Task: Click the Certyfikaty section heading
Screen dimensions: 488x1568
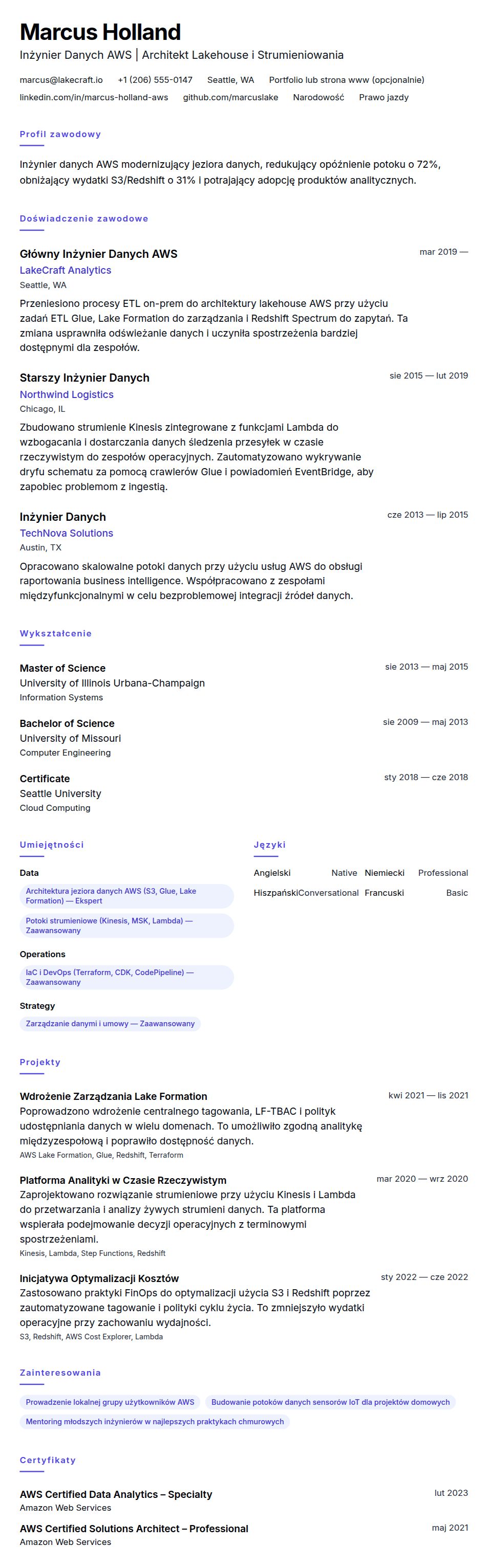Action: tap(48, 1460)
